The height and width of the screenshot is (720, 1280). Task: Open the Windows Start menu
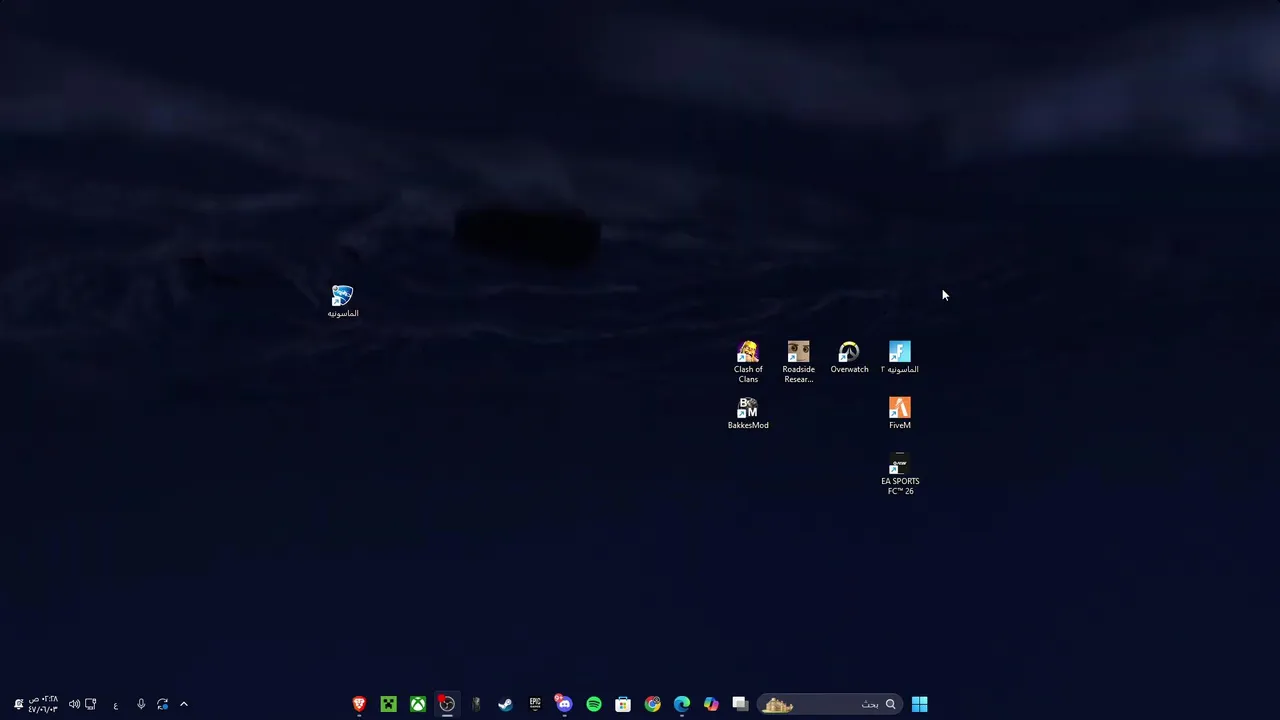point(919,704)
